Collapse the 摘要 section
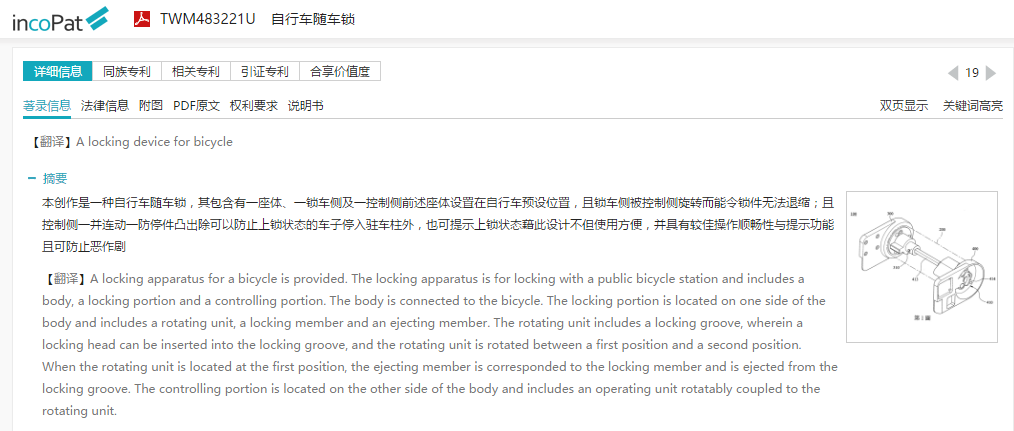 coord(32,178)
